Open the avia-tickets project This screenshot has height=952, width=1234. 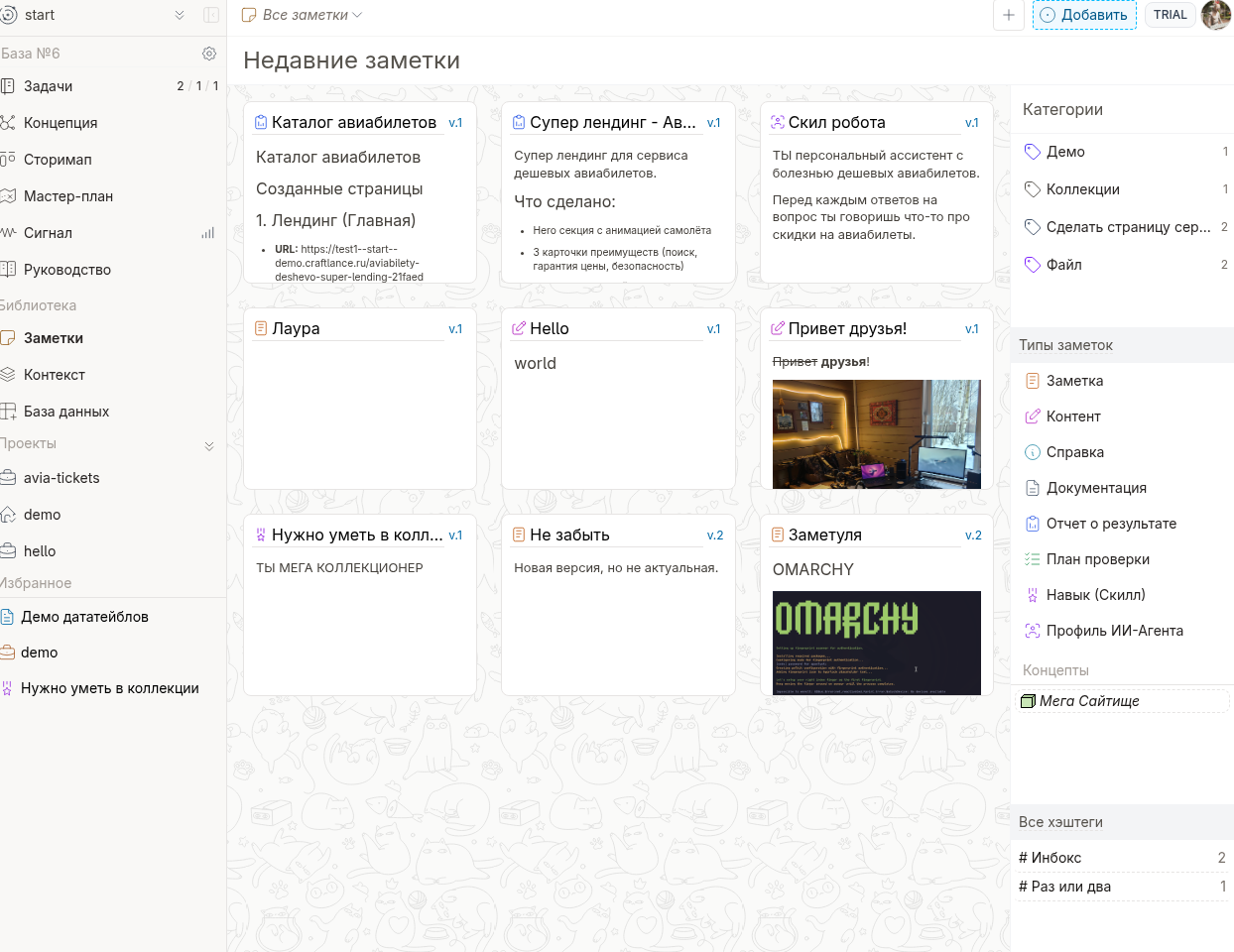tap(62, 478)
